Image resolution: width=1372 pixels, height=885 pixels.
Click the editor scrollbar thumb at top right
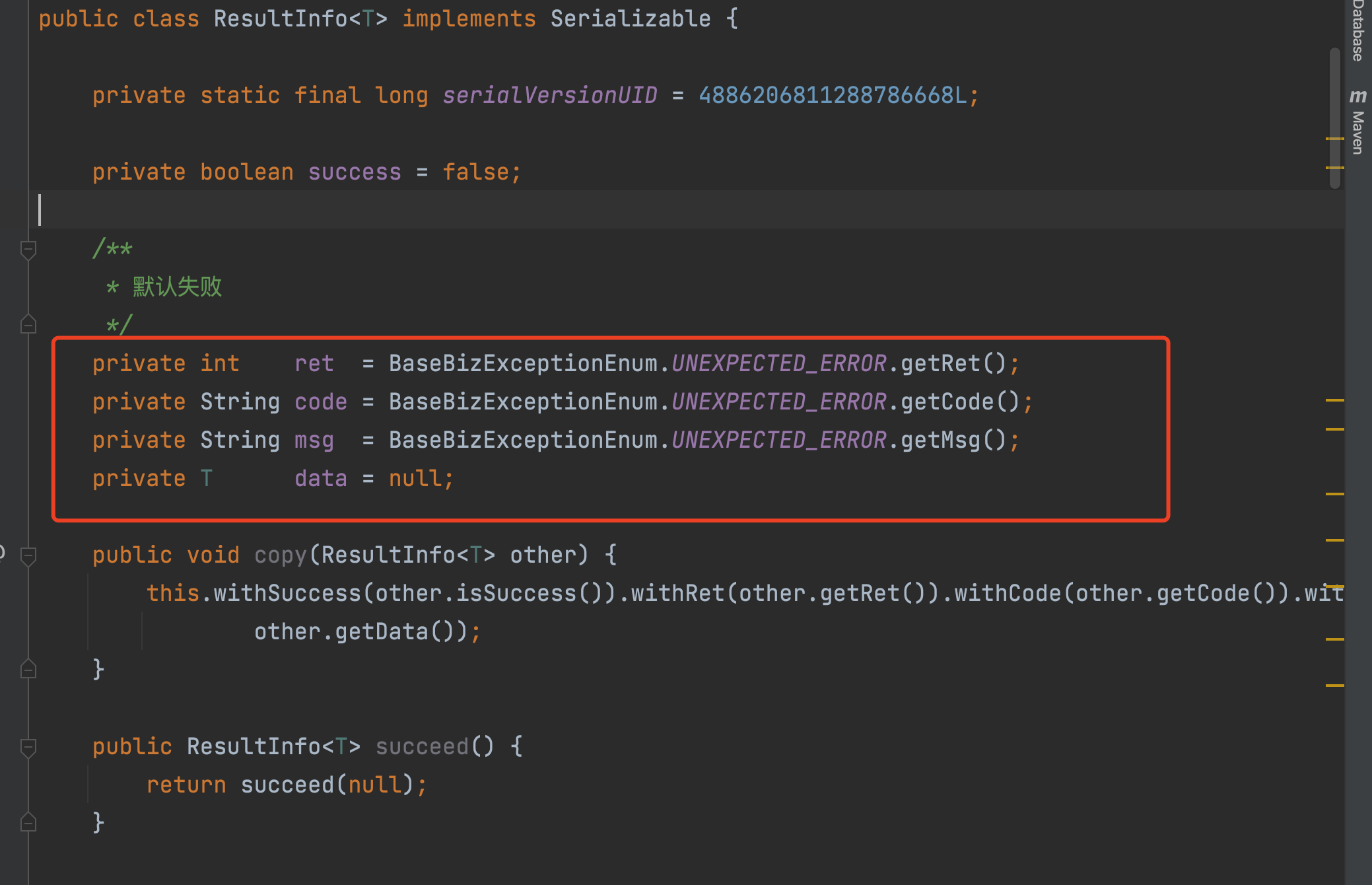coord(1335,116)
